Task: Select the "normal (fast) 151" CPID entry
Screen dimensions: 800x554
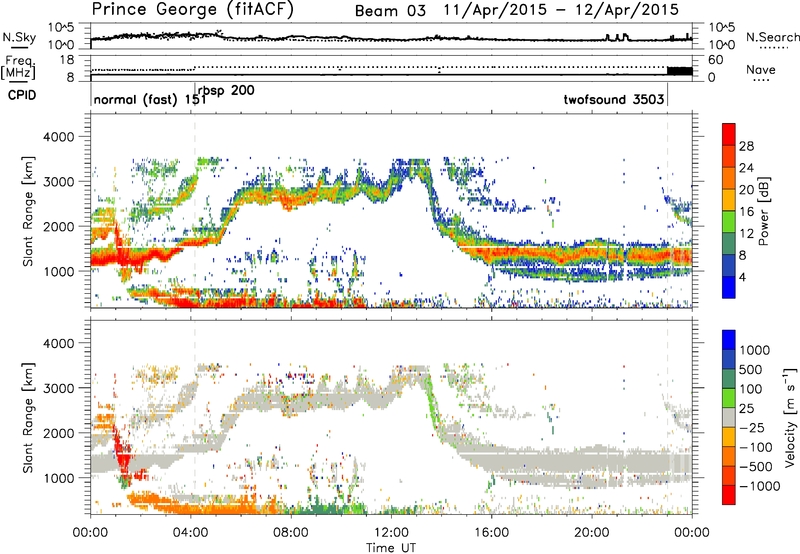Action: [150, 99]
